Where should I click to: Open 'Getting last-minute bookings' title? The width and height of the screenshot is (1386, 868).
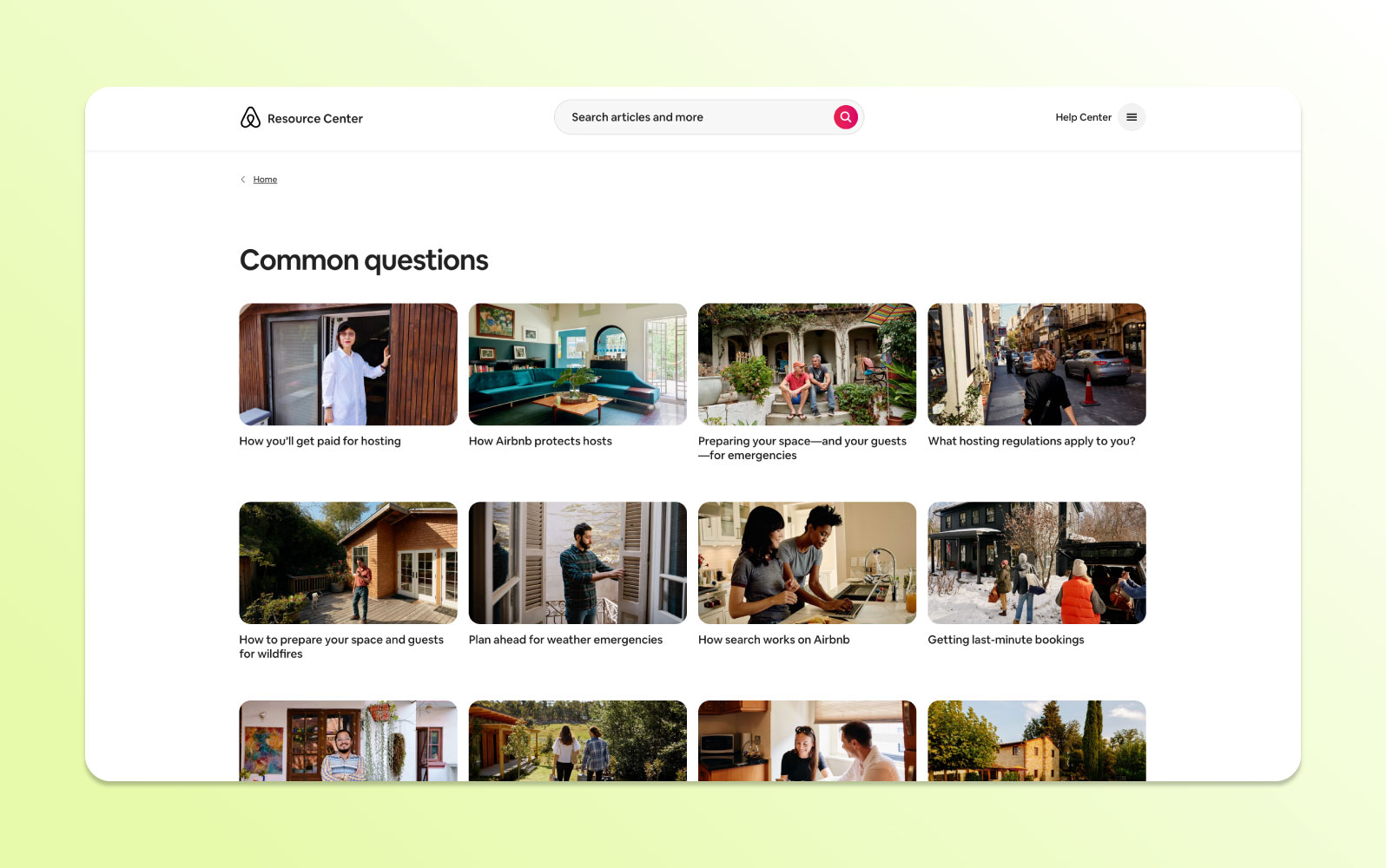(x=1006, y=640)
